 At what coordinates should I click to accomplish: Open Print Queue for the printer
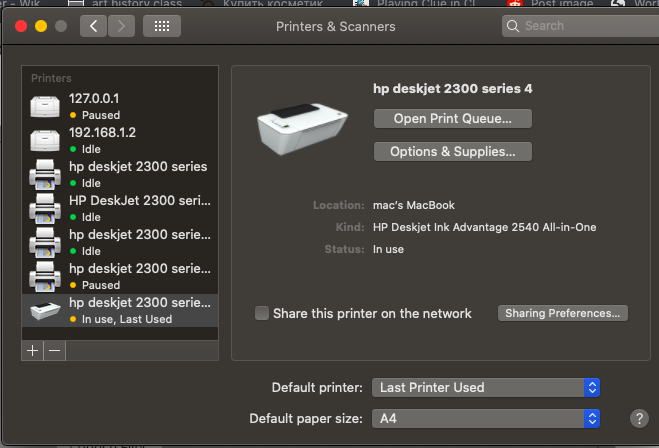(453, 119)
